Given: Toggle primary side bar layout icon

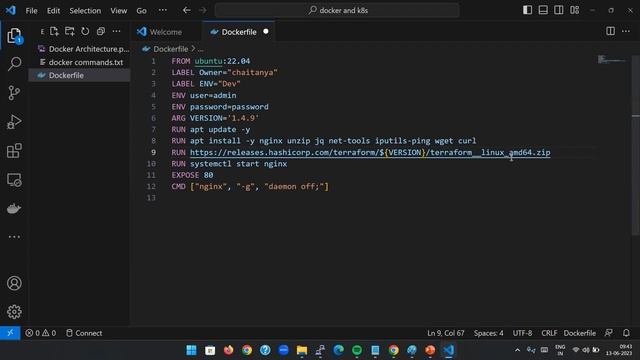Looking at the screenshot, I should [x=527, y=10].
